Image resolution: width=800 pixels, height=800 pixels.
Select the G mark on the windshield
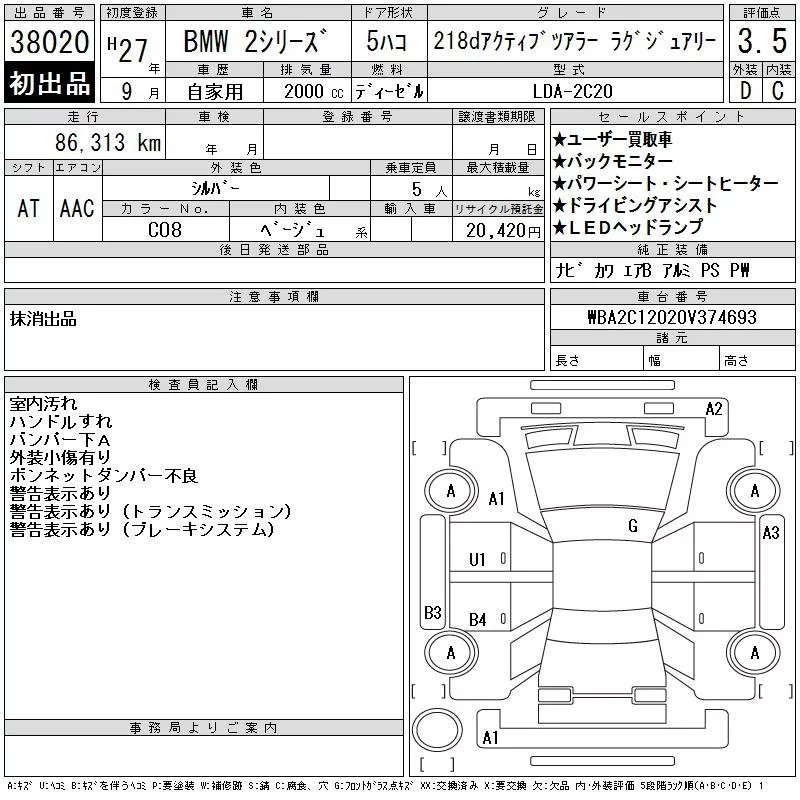pos(633,526)
